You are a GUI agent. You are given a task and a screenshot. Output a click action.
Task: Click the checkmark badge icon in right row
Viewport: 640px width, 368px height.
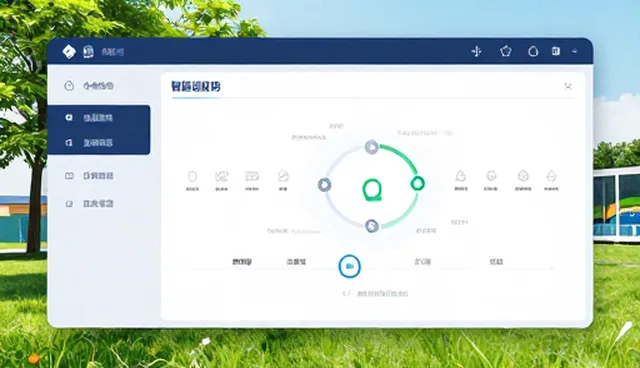(523, 176)
